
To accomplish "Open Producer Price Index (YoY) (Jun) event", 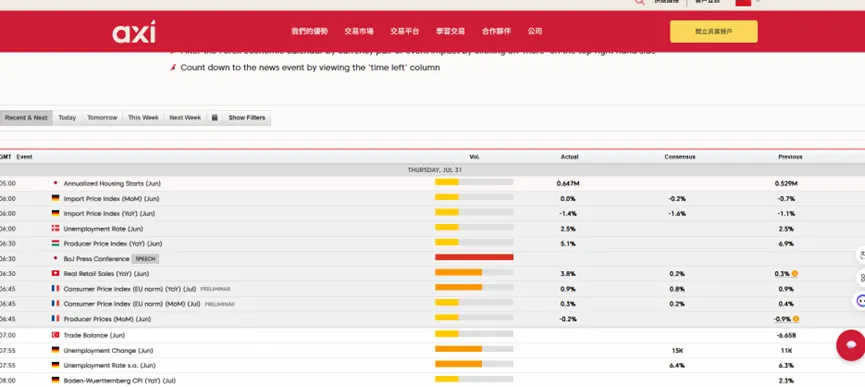I will coord(113,244).
